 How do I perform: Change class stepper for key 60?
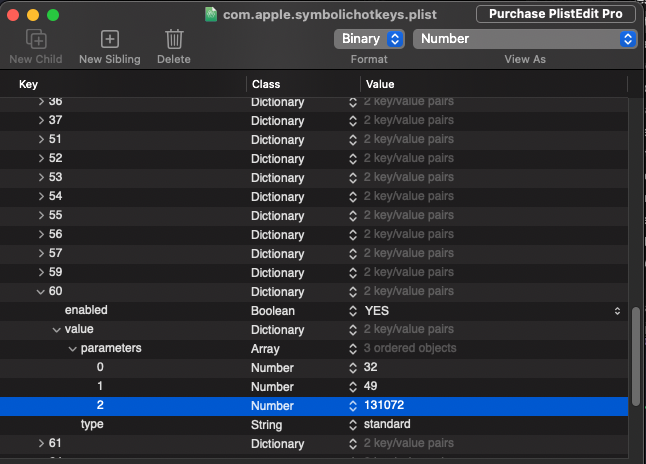point(353,292)
